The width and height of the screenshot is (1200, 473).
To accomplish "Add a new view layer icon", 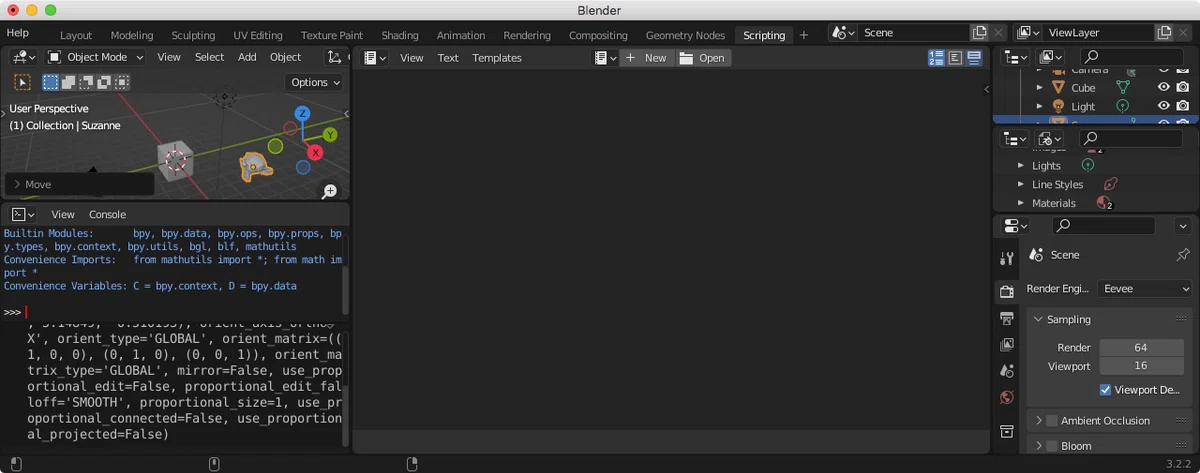I will 1164,33.
